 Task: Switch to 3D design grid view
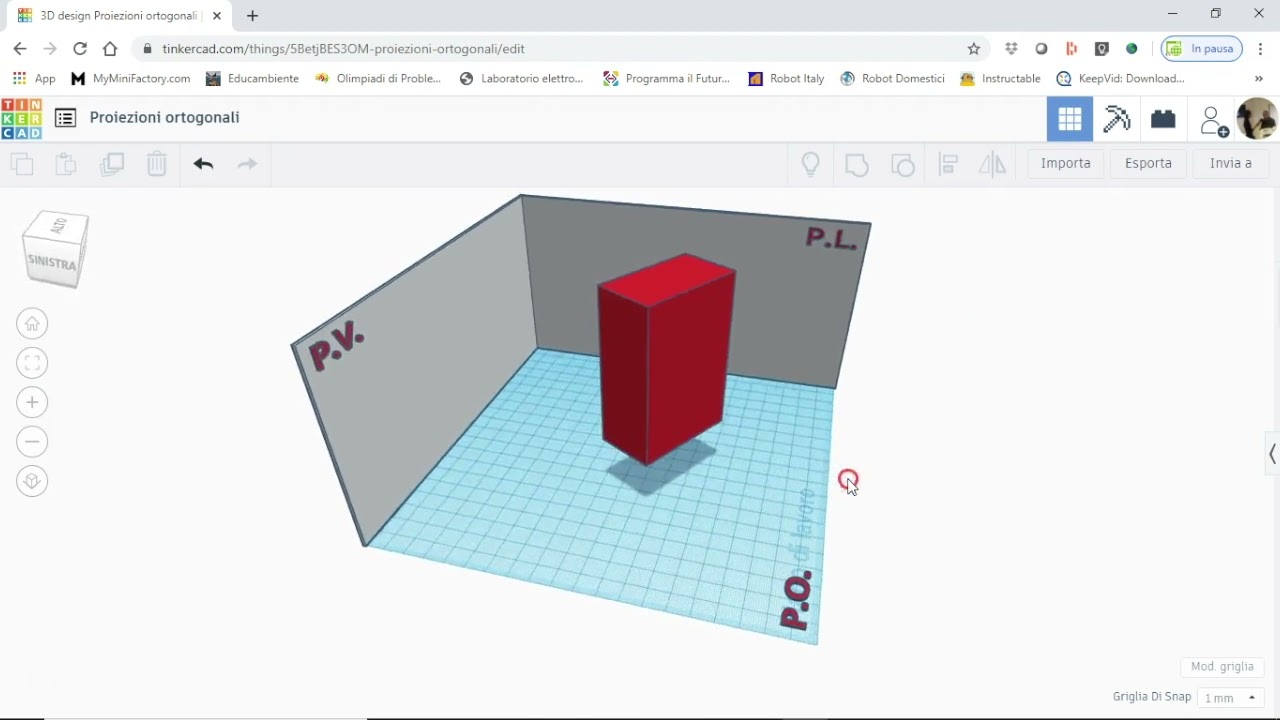click(1070, 120)
